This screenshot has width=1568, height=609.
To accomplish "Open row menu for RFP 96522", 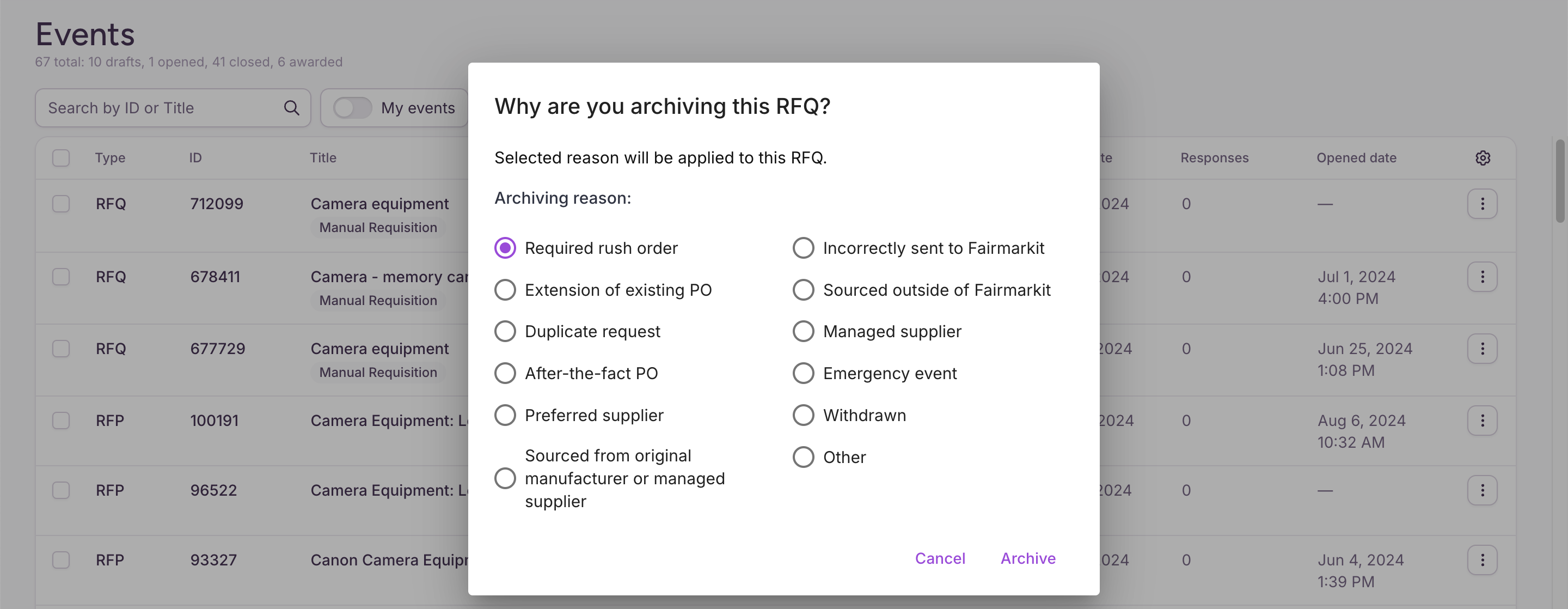I will [1482, 490].
